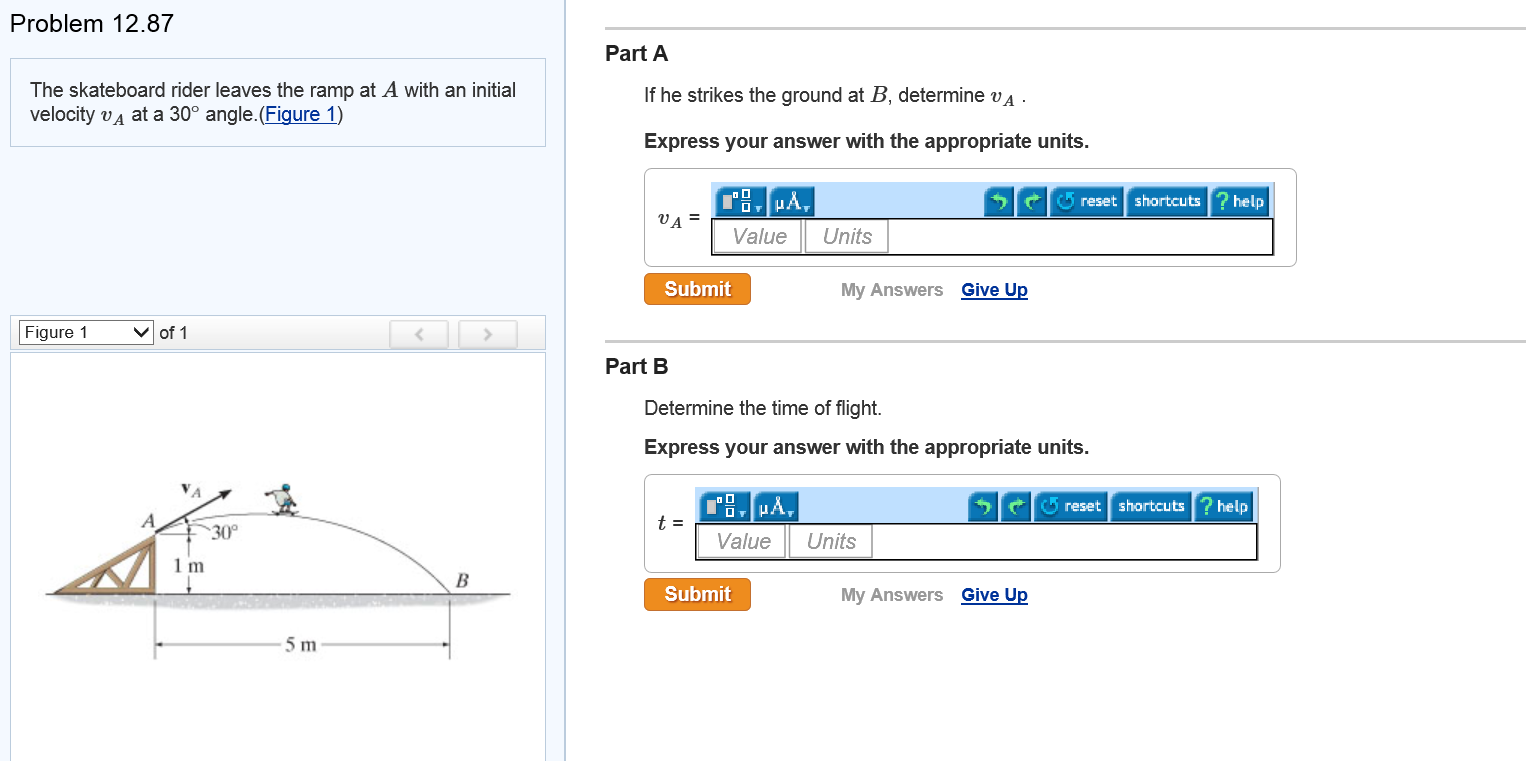Open the Figure 1 dropdown selector
This screenshot has height=761, width=1526.
(x=87, y=332)
